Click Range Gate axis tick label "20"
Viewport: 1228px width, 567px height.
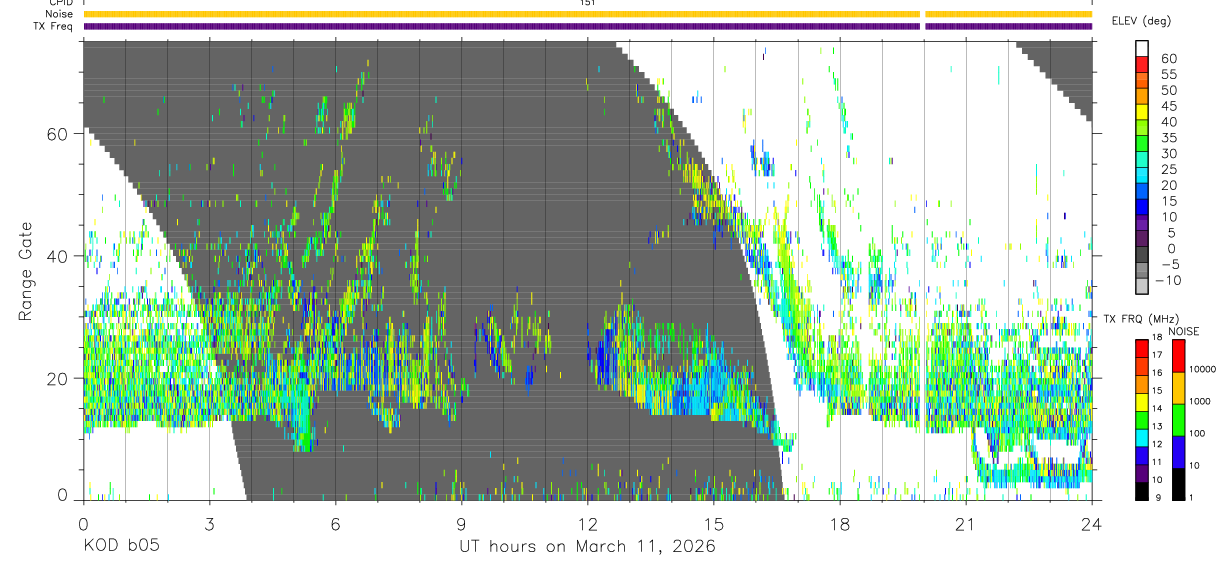tap(58, 378)
